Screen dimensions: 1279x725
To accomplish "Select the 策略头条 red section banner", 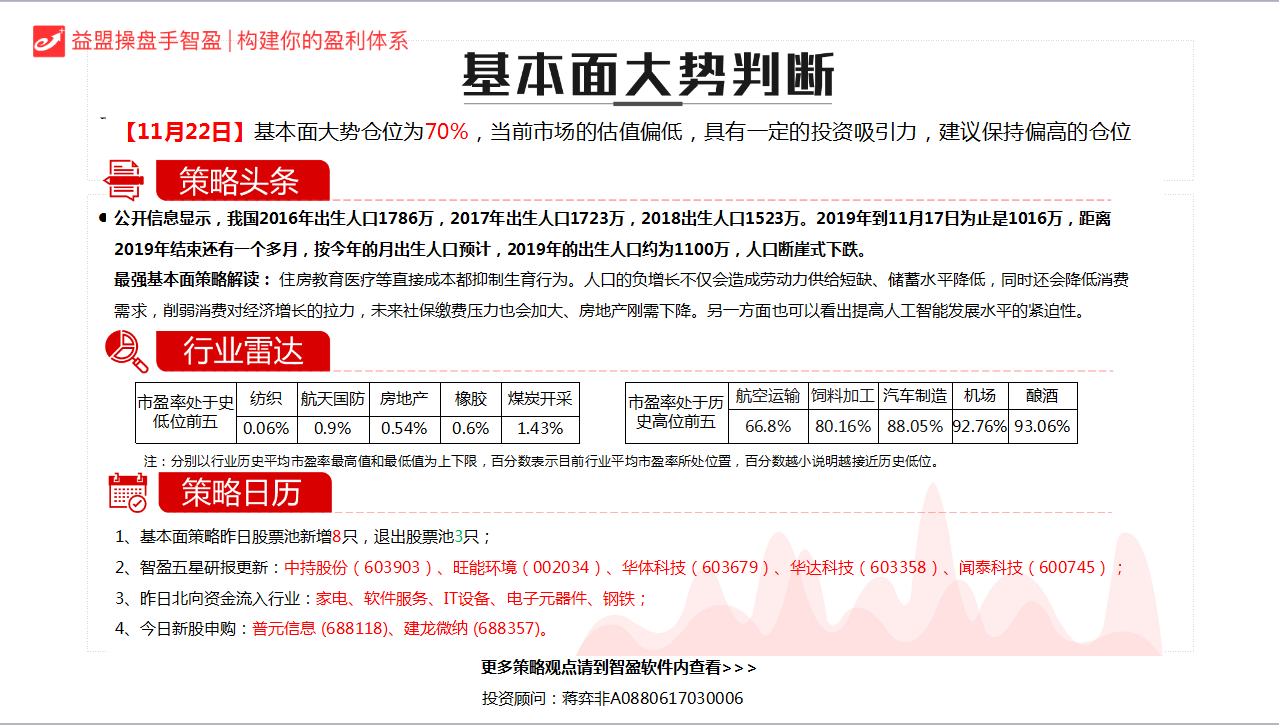I will 241,181.
